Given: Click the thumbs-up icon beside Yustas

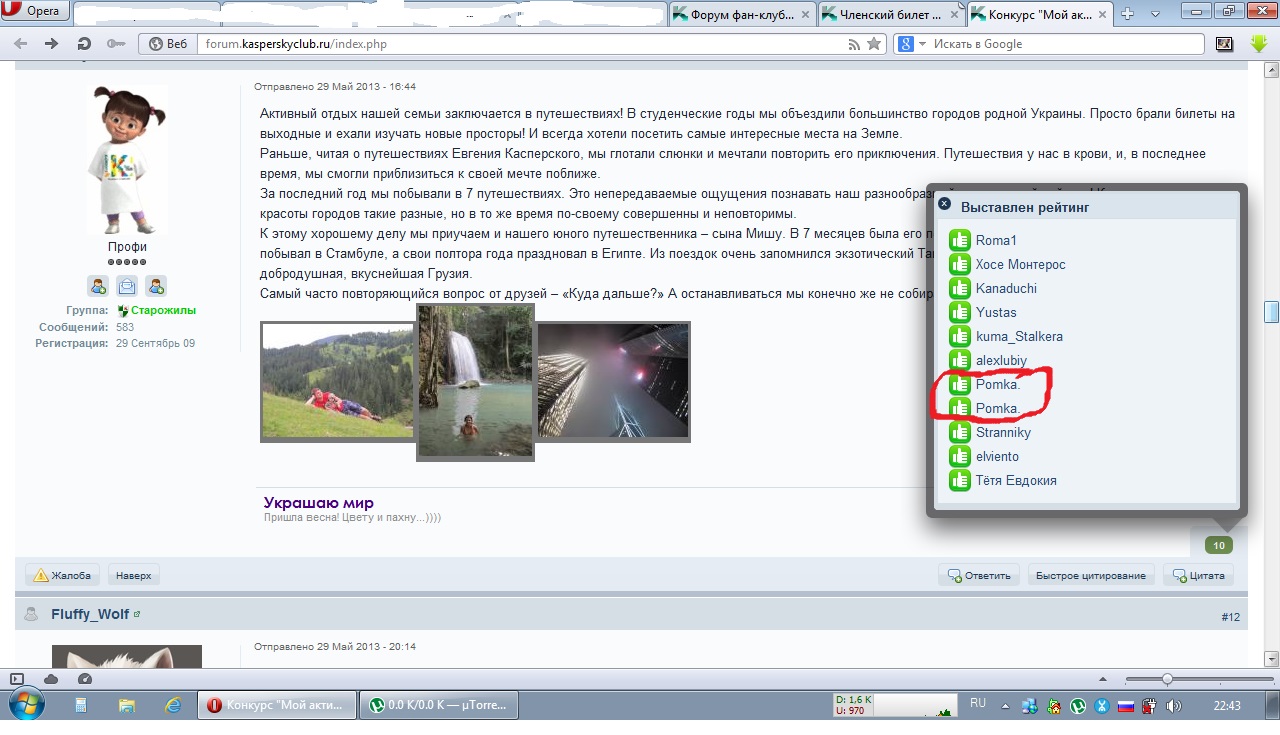Looking at the screenshot, I should click(960, 312).
